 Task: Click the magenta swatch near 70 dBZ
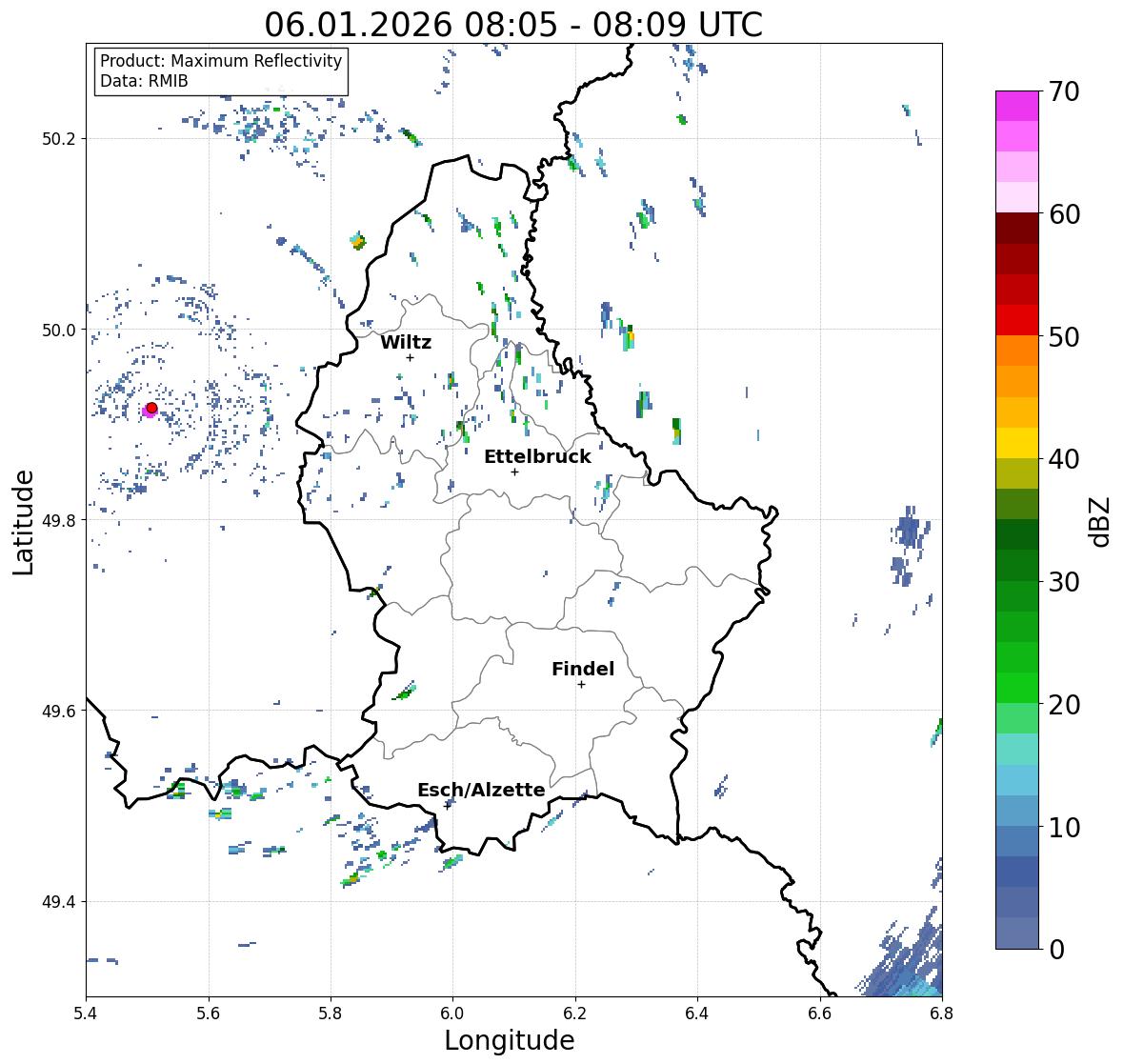pyautogui.click(x=1017, y=106)
